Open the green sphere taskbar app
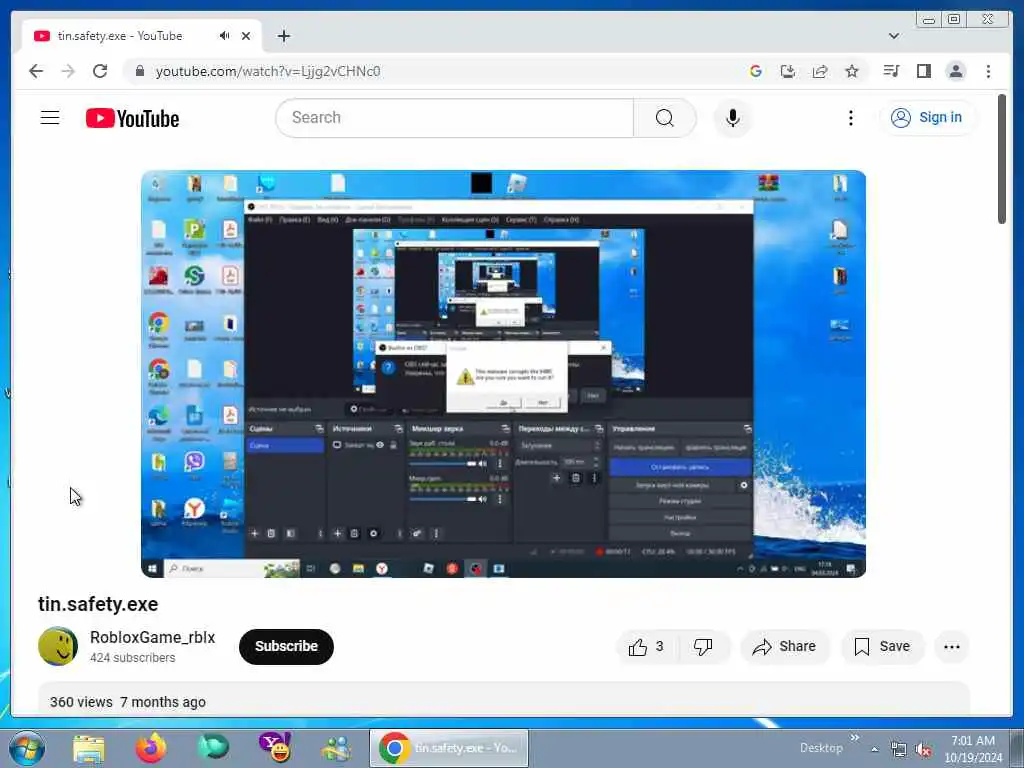 pos(213,747)
